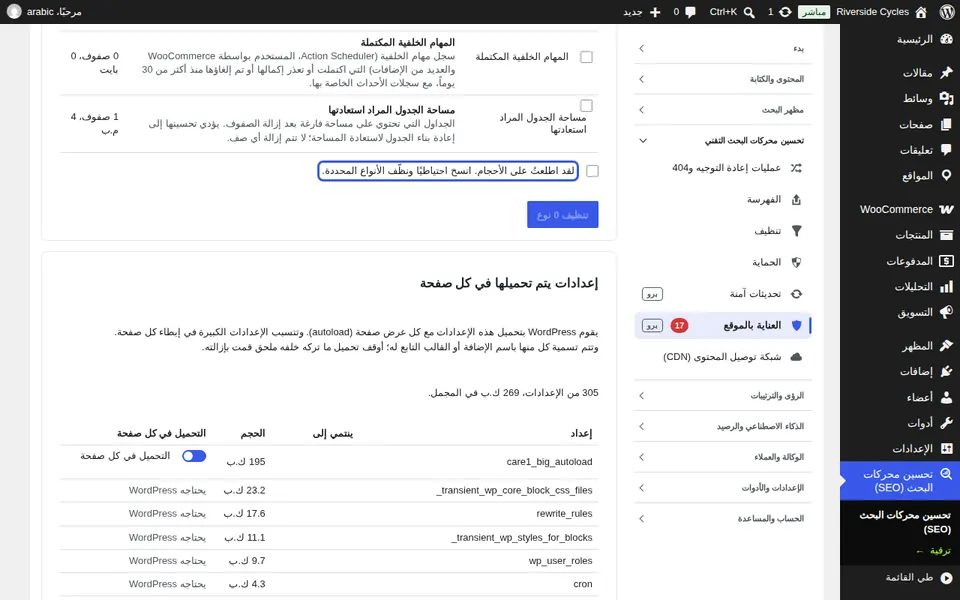This screenshot has width=960, height=600.
Task: Click Riverside Cycles site name
Action: pos(872,12)
